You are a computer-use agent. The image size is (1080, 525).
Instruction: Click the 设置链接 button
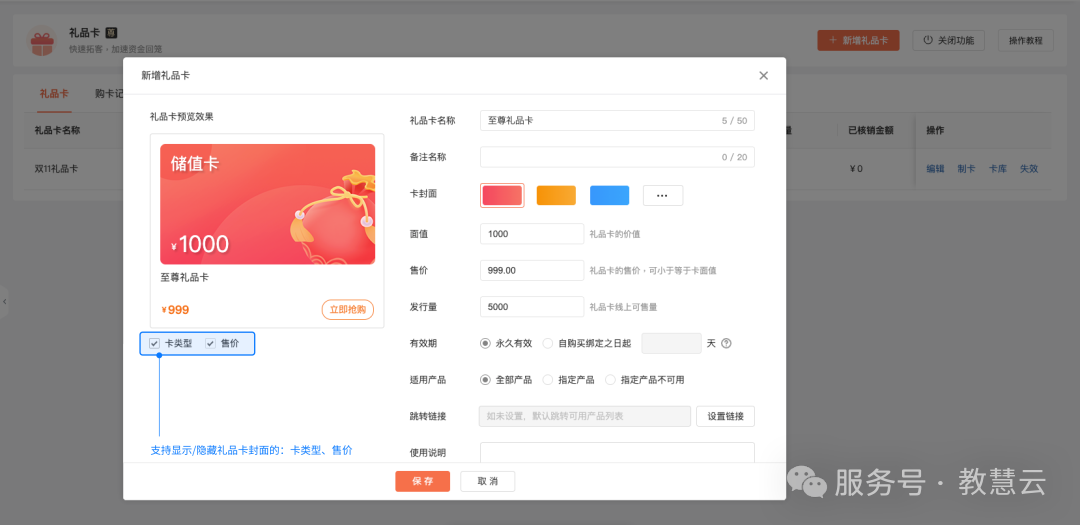tap(725, 416)
